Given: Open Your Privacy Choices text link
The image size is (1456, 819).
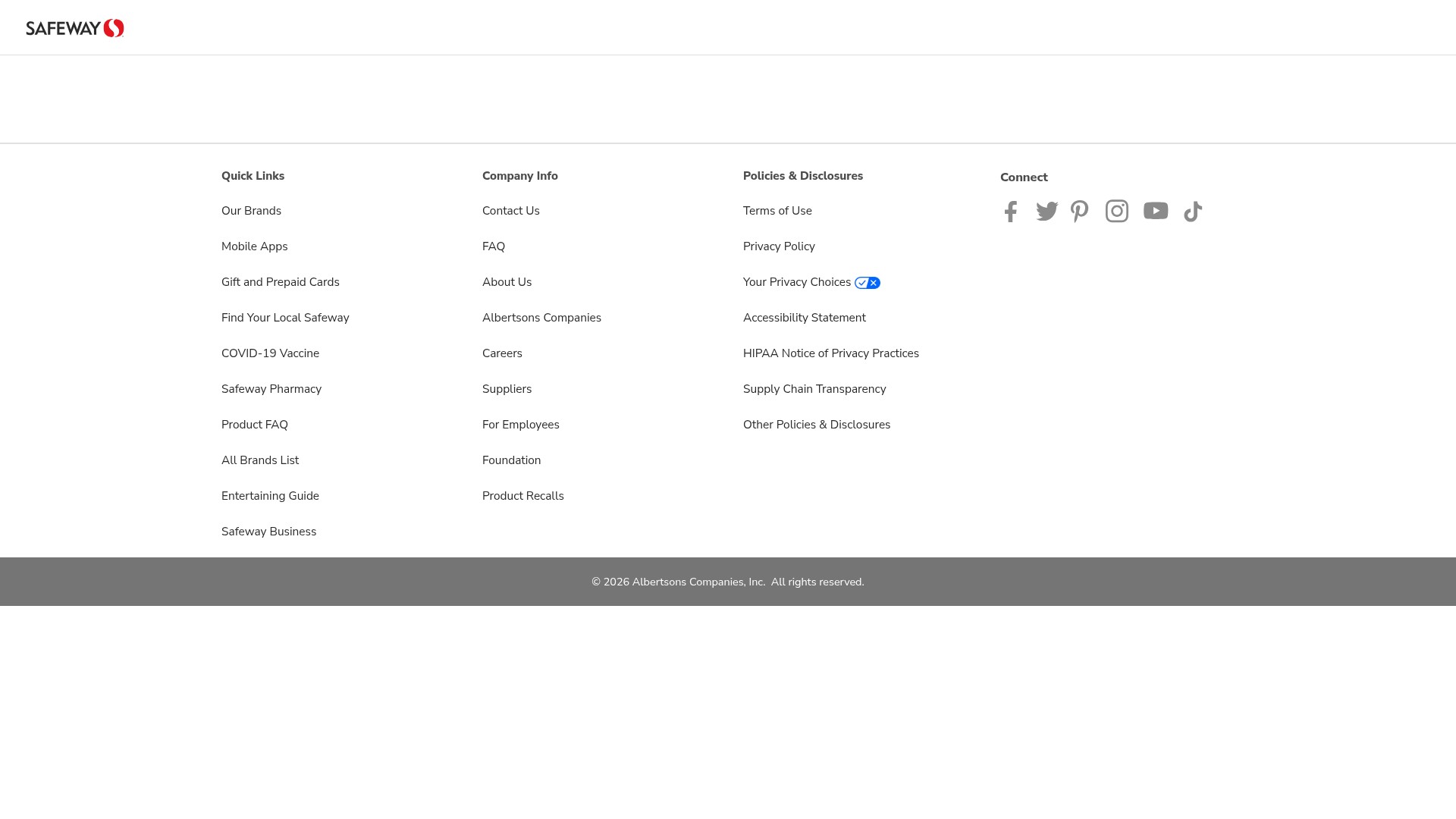Looking at the screenshot, I should (797, 282).
